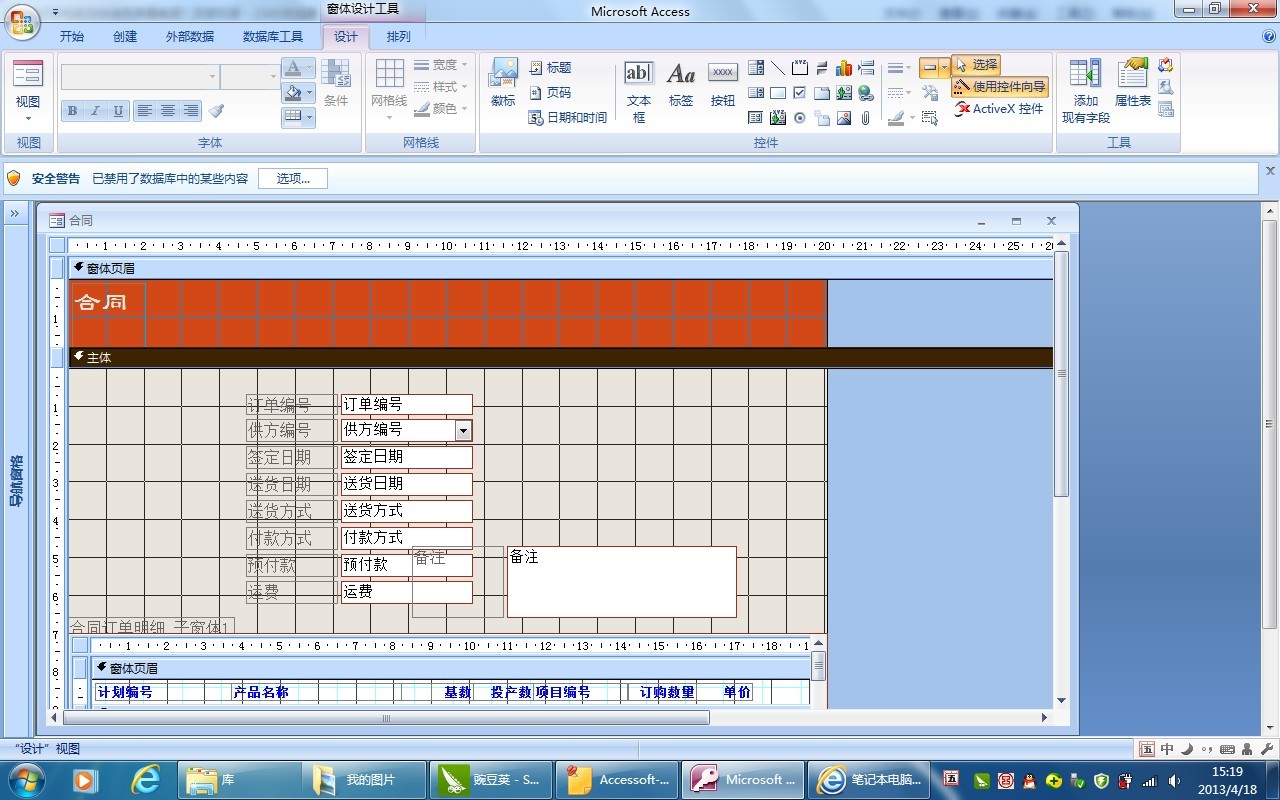Switch to the 创建 ribbon tab

tap(125, 37)
